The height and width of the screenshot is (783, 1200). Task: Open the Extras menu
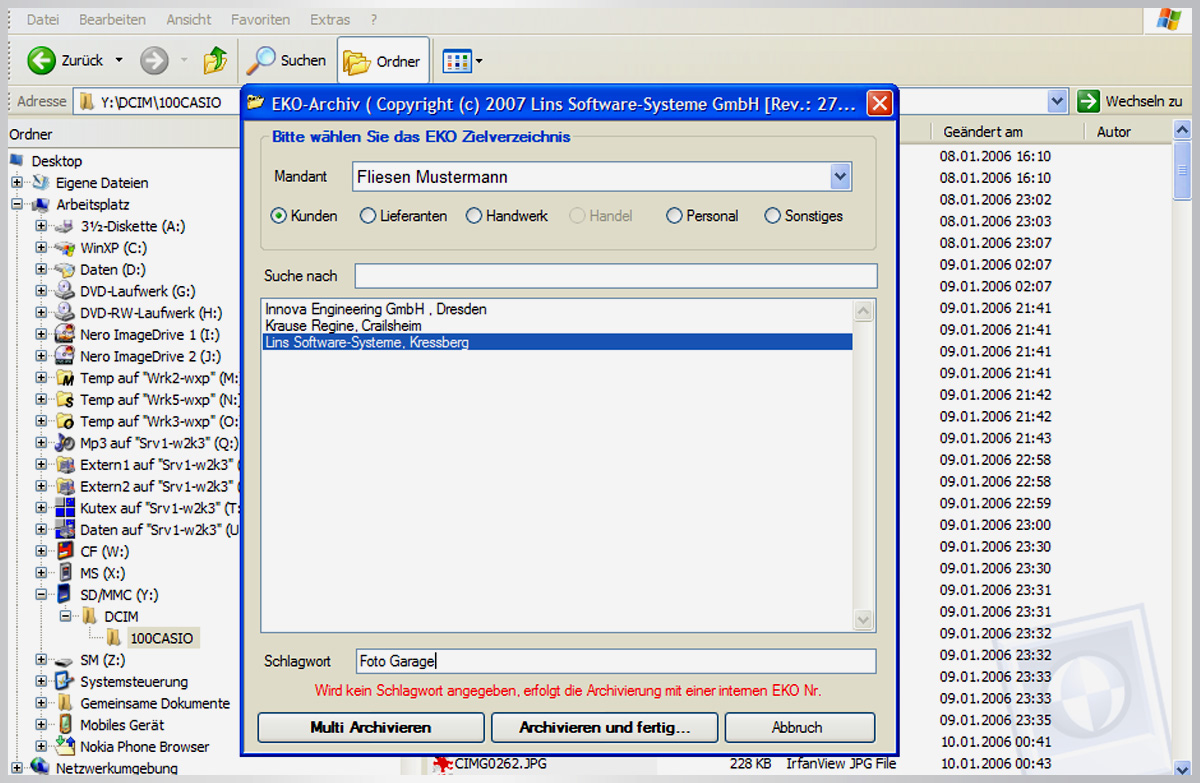point(330,20)
